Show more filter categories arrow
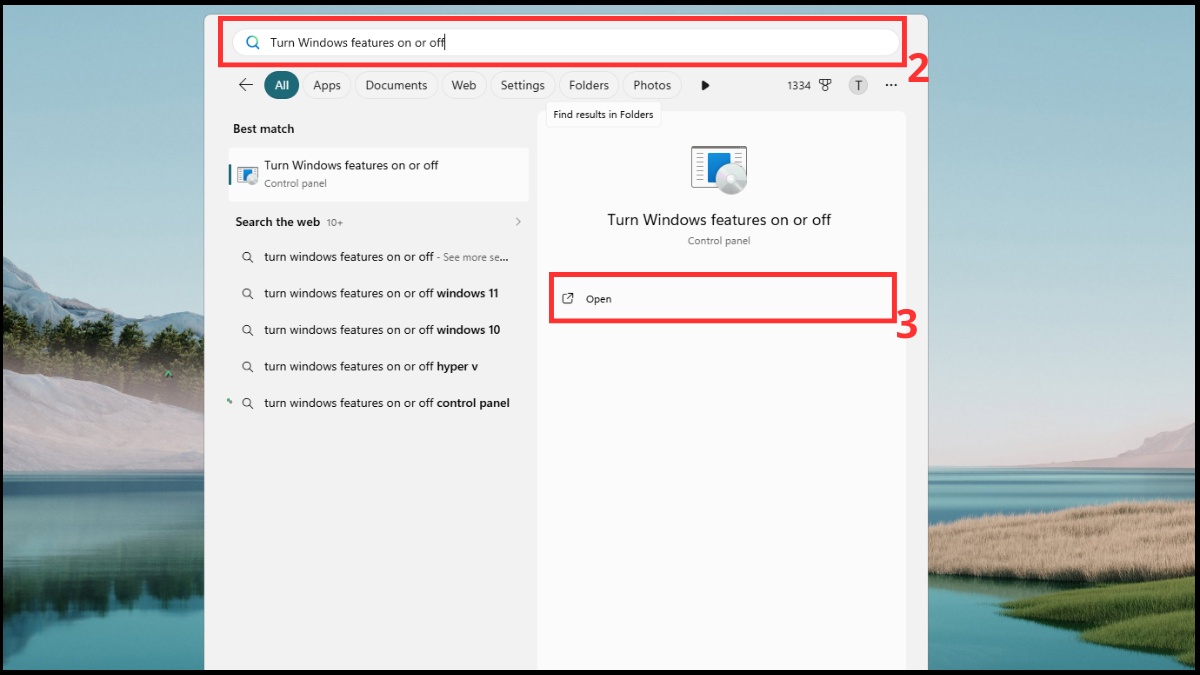The height and width of the screenshot is (675, 1200). tap(705, 86)
